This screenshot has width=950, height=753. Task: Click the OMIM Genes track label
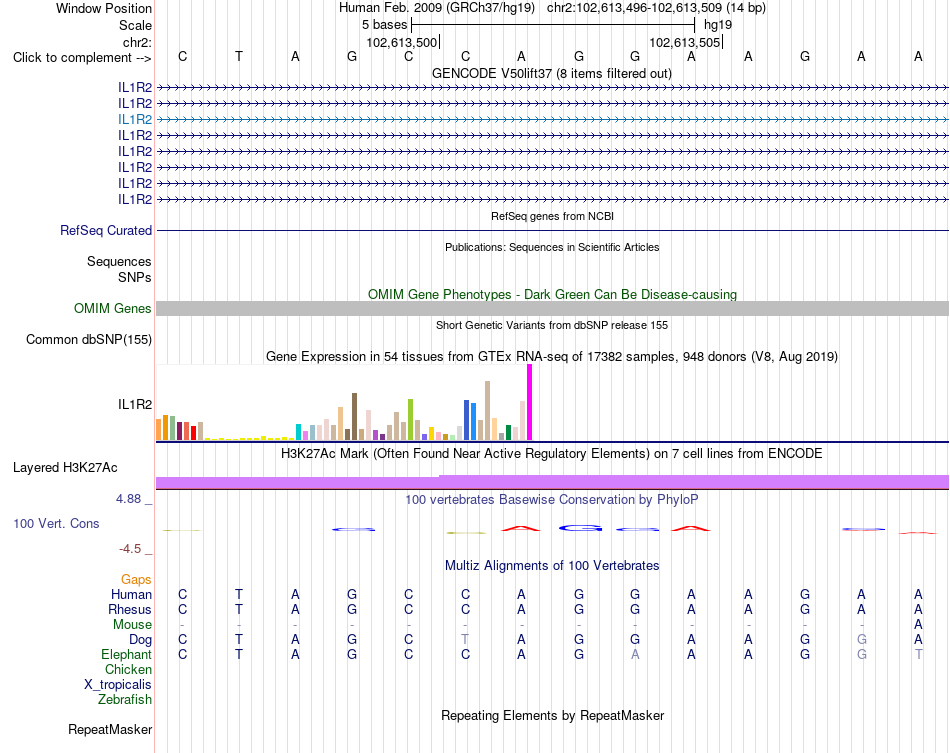(112, 308)
